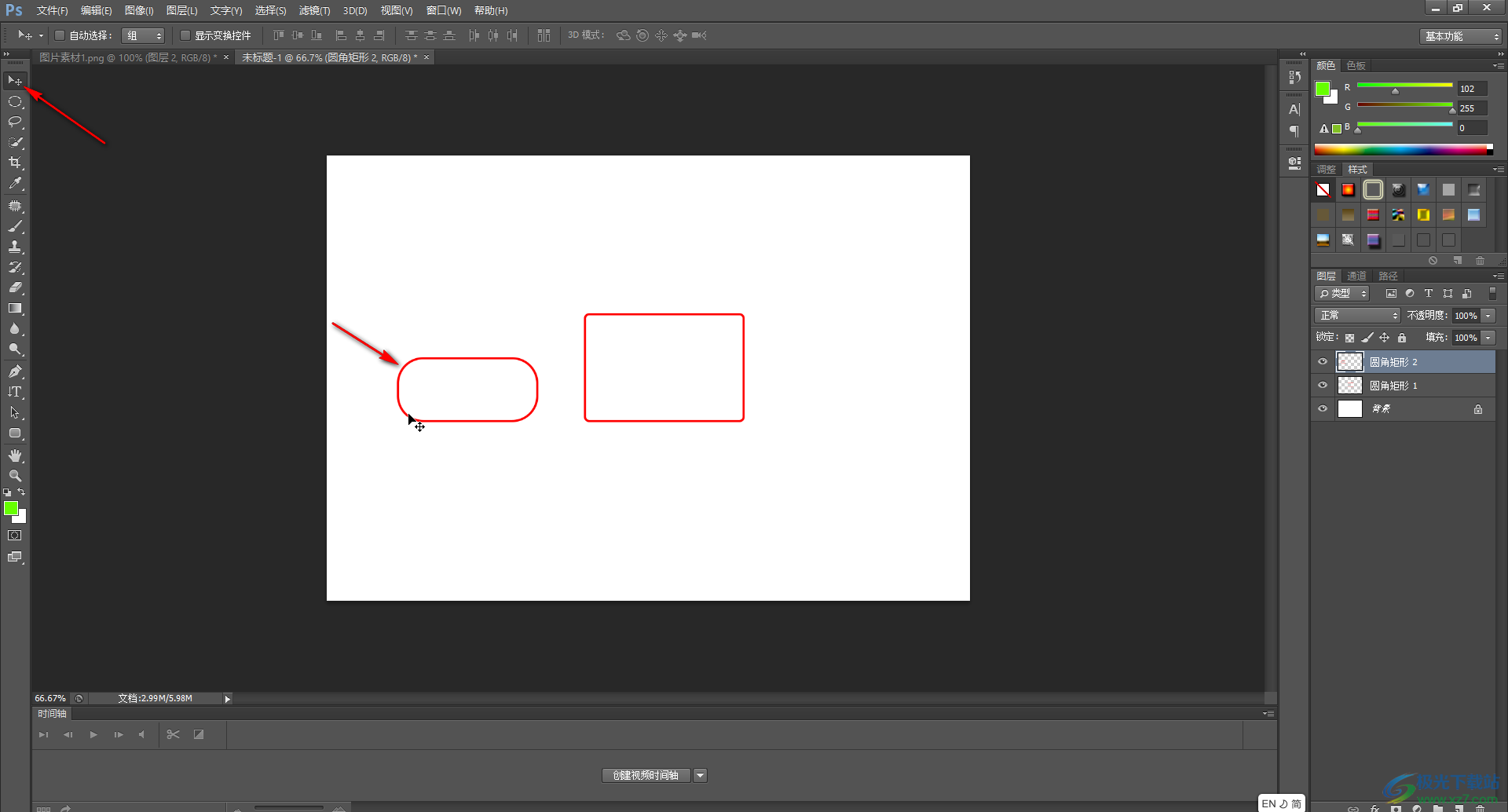Switch to the 图片素材1.png document tab
Screen dimensions: 1508x812
click(128, 57)
